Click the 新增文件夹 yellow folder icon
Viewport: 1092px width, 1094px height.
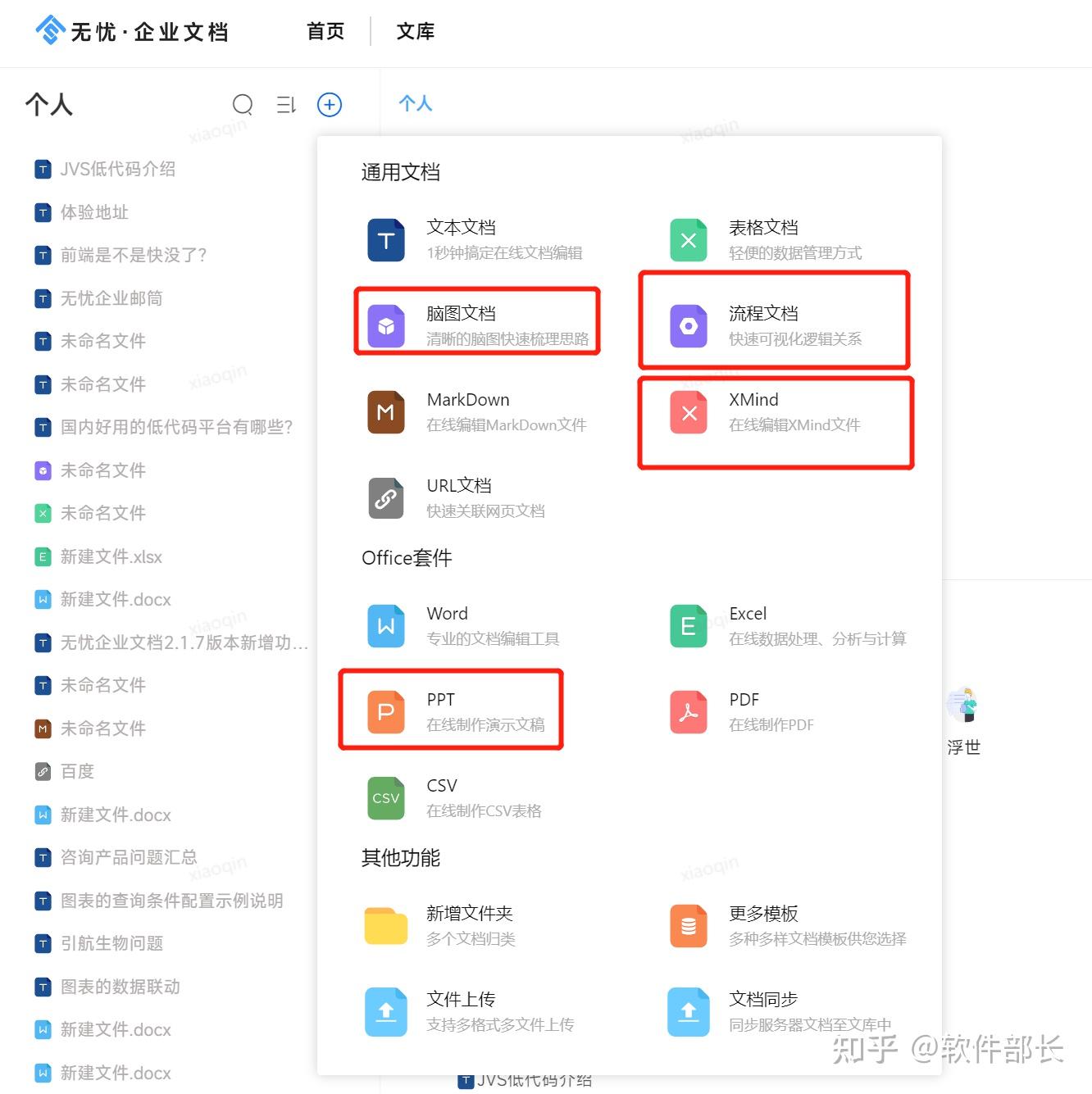pyautogui.click(x=386, y=926)
